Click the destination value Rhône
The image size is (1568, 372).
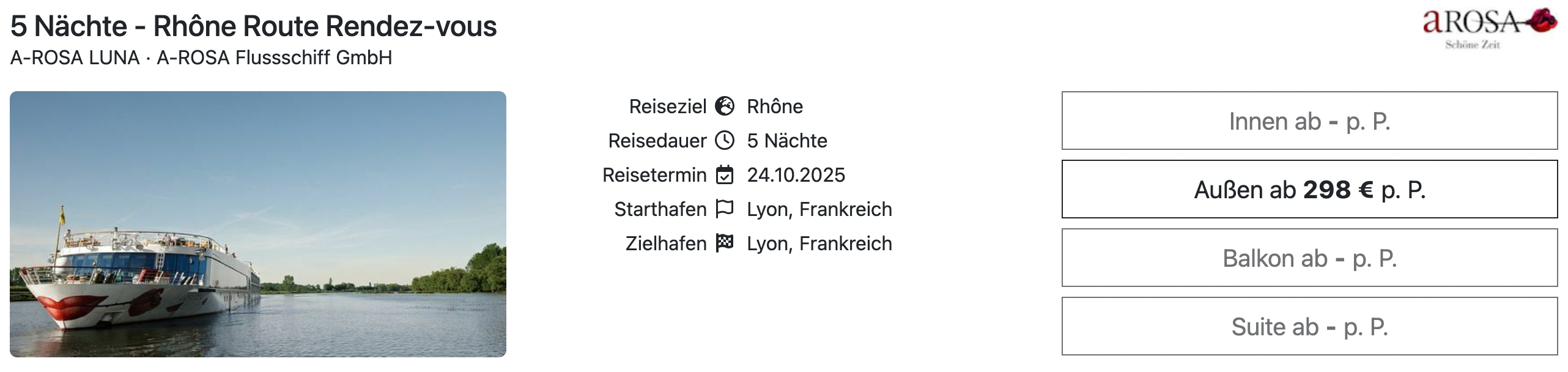click(775, 106)
